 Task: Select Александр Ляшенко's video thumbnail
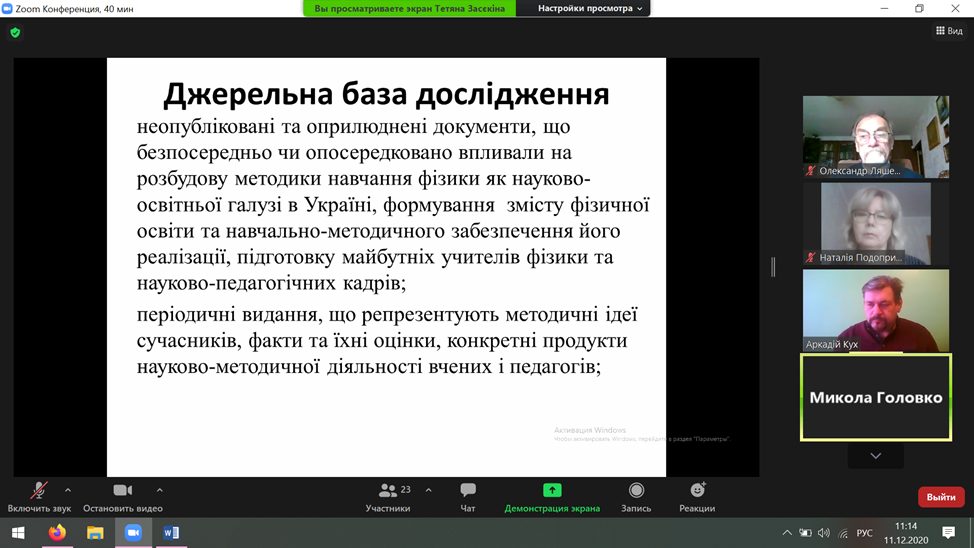876,136
